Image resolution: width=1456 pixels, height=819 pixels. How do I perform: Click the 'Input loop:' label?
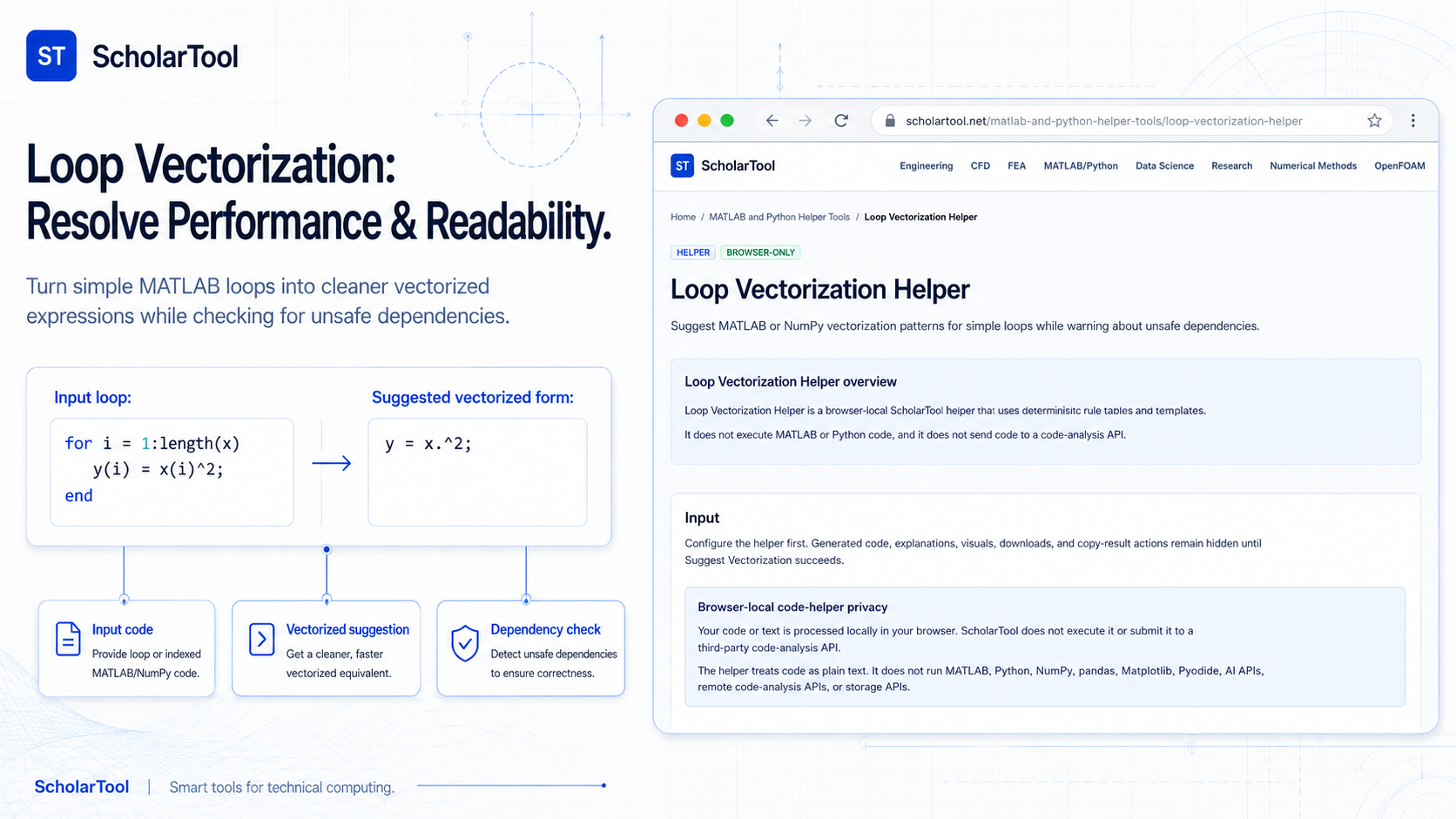93,398
